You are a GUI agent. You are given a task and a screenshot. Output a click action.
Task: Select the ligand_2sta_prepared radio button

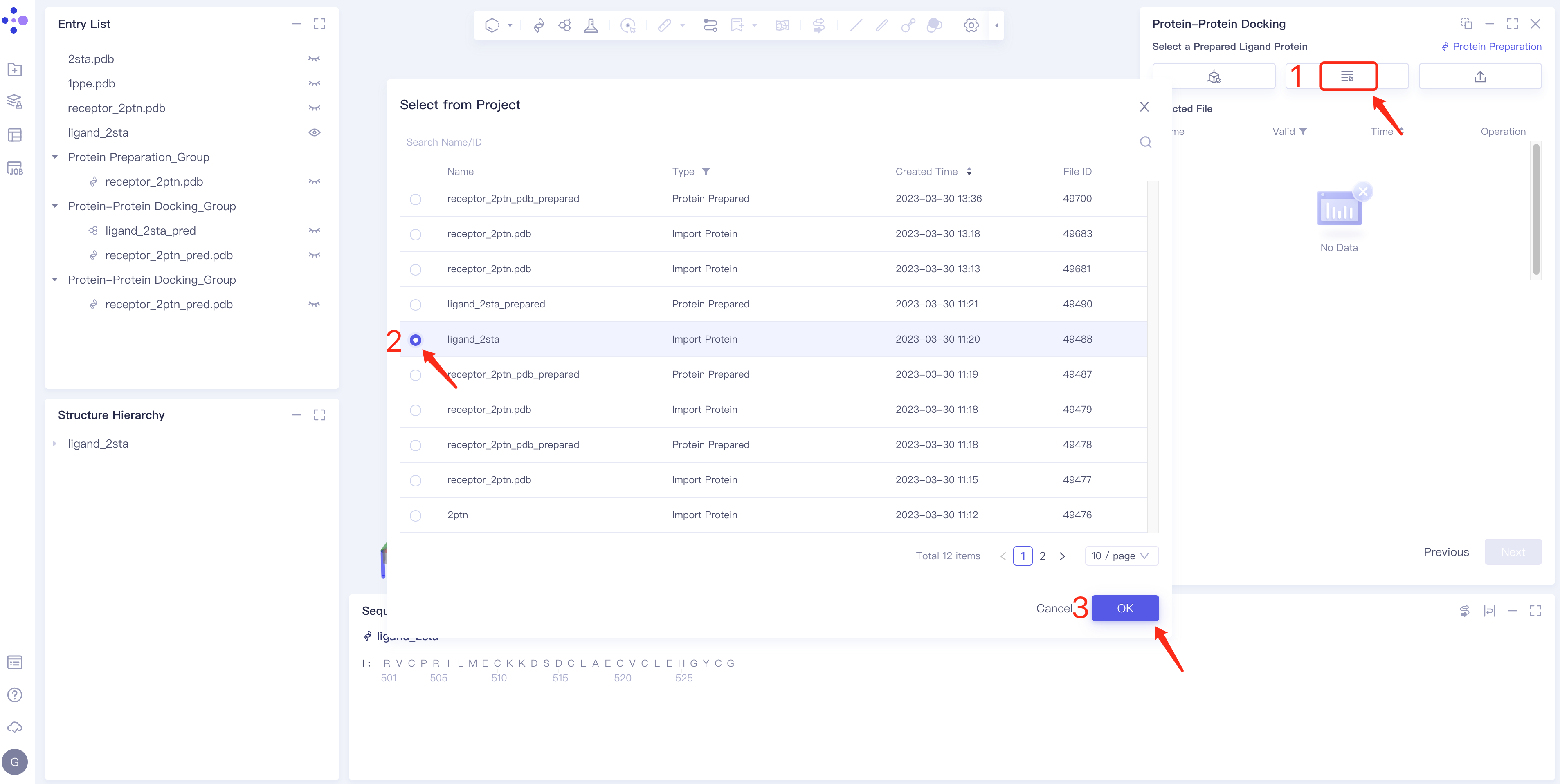coord(416,305)
